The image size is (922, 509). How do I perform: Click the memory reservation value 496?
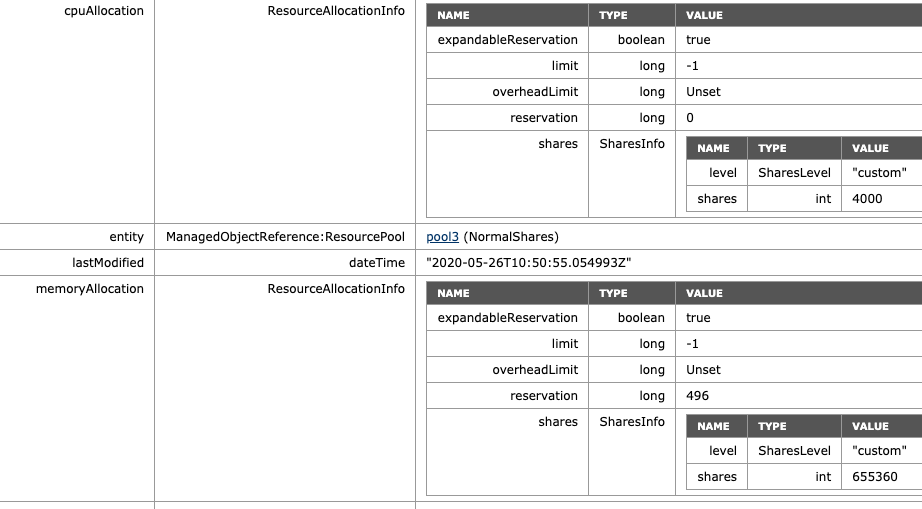(697, 396)
